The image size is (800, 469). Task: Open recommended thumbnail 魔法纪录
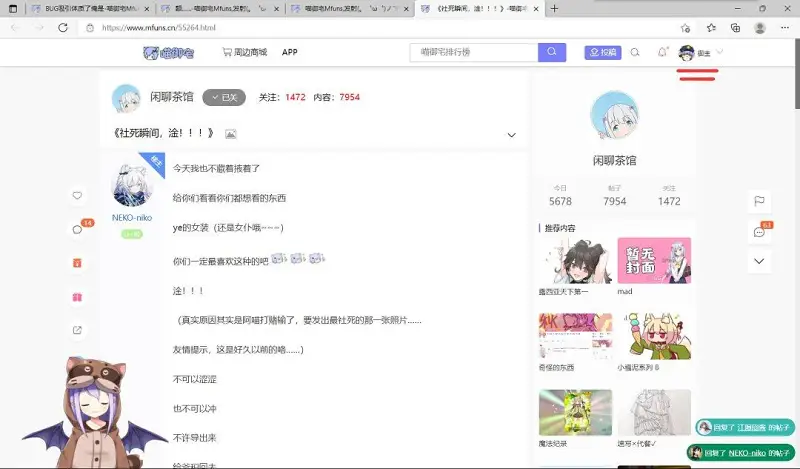pyautogui.click(x=575, y=412)
